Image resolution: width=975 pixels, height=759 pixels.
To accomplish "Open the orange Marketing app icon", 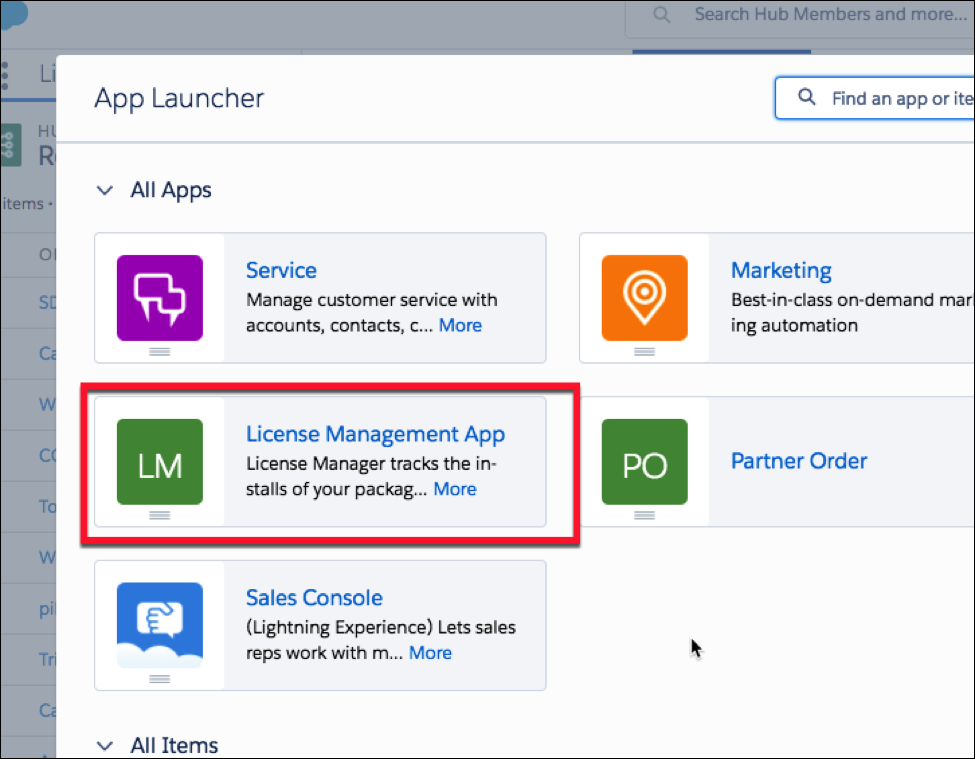I will (644, 298).
